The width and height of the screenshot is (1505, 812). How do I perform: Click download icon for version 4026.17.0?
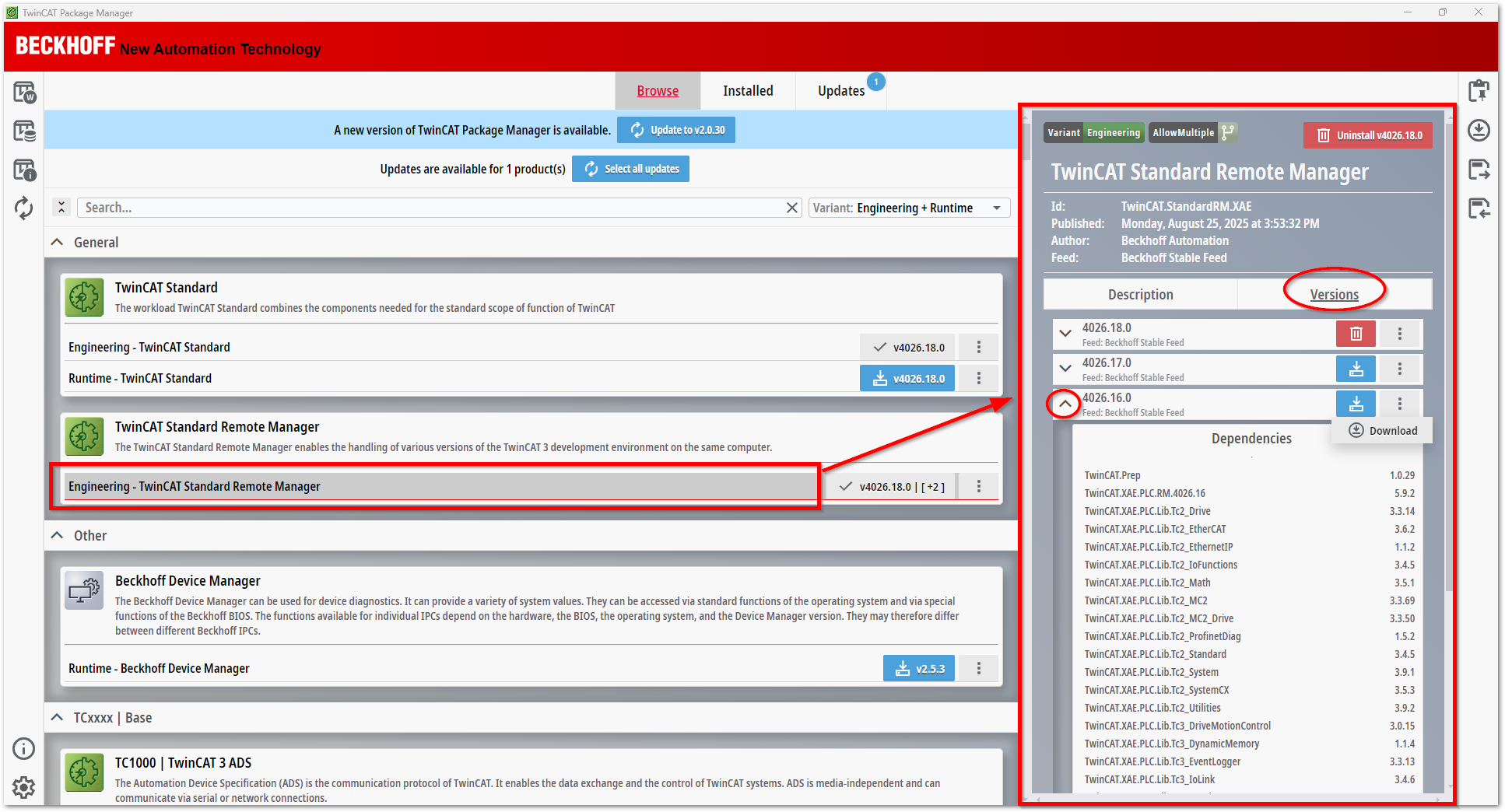coord(1356,369)
